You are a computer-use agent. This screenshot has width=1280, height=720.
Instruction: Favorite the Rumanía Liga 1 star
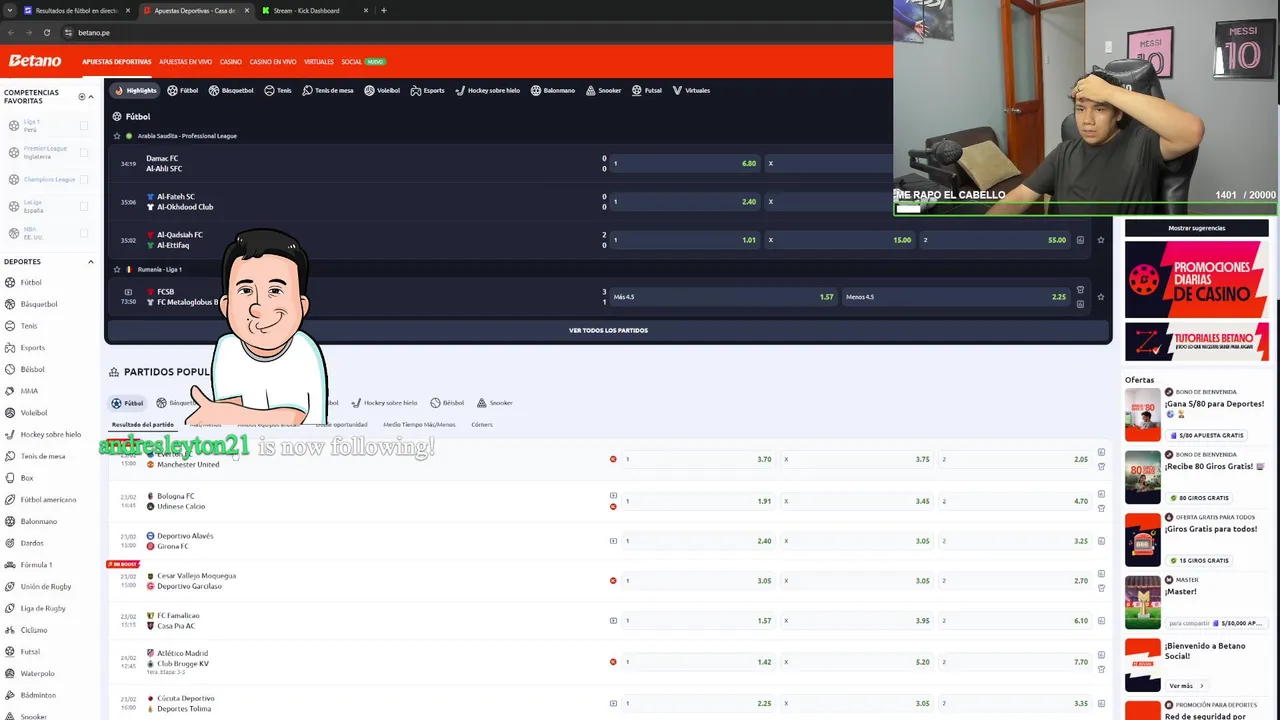pyautogui.click(x=117, y=269)
